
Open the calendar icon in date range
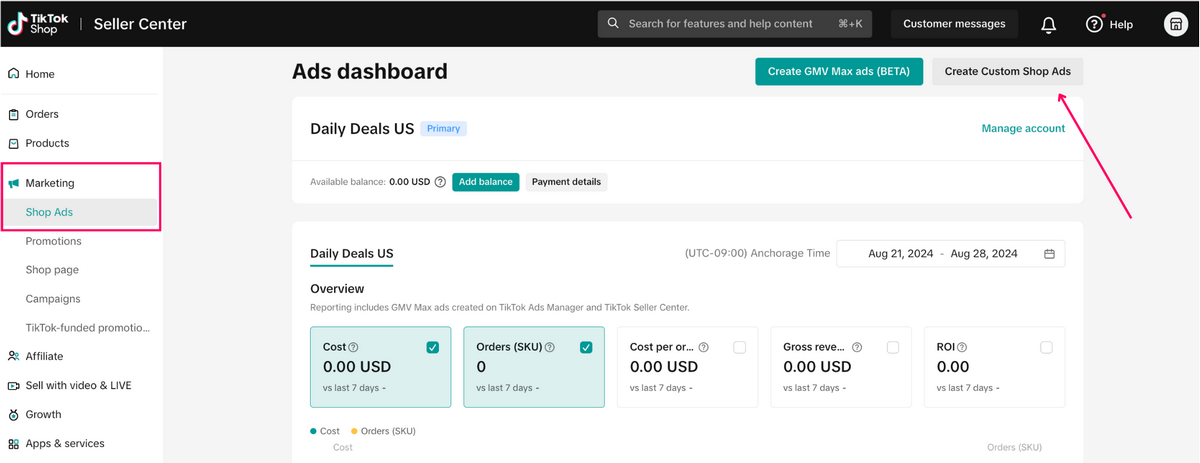[x=1049, y=254]
